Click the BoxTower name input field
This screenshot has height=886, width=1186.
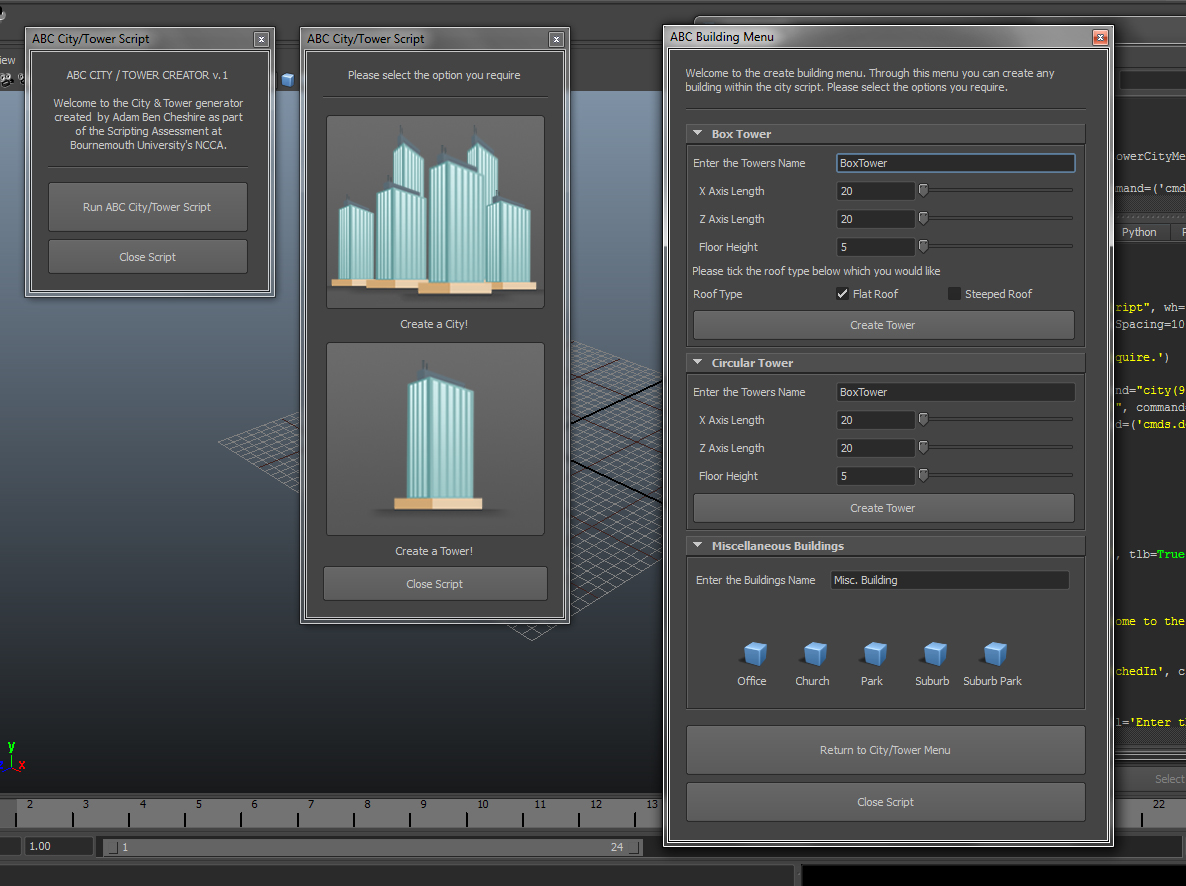(x=955, y=162)
